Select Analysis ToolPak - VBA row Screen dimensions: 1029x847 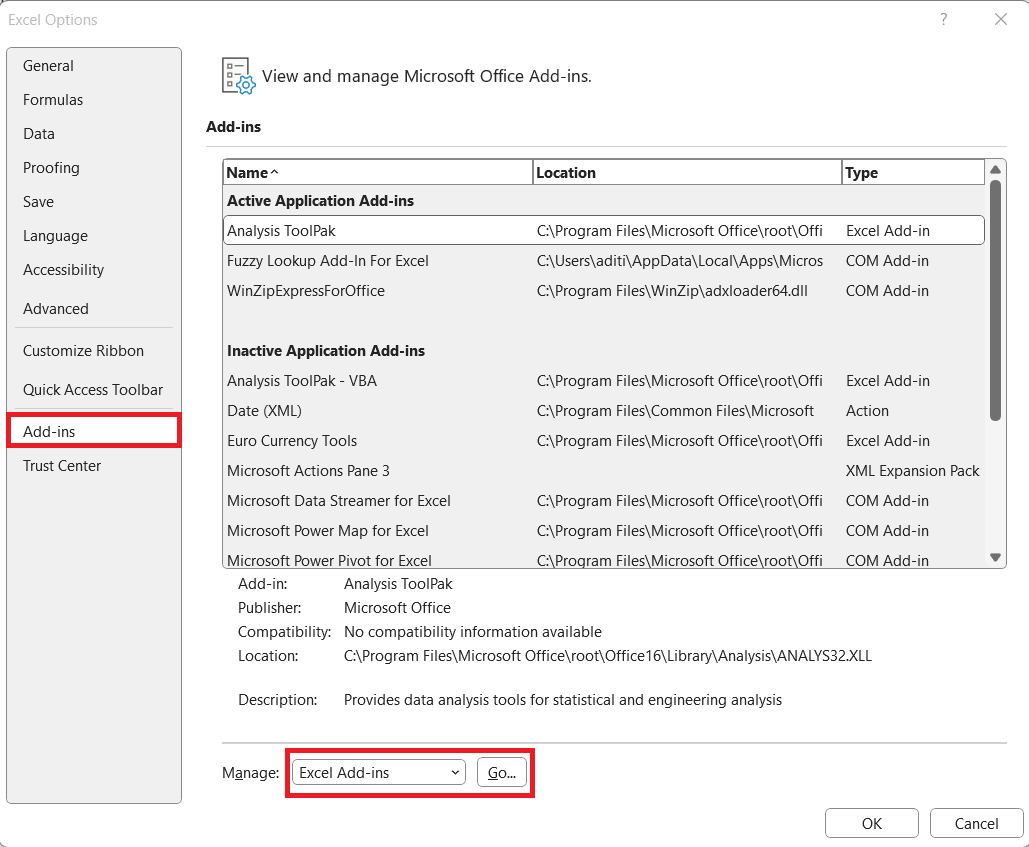pos(604,381)
